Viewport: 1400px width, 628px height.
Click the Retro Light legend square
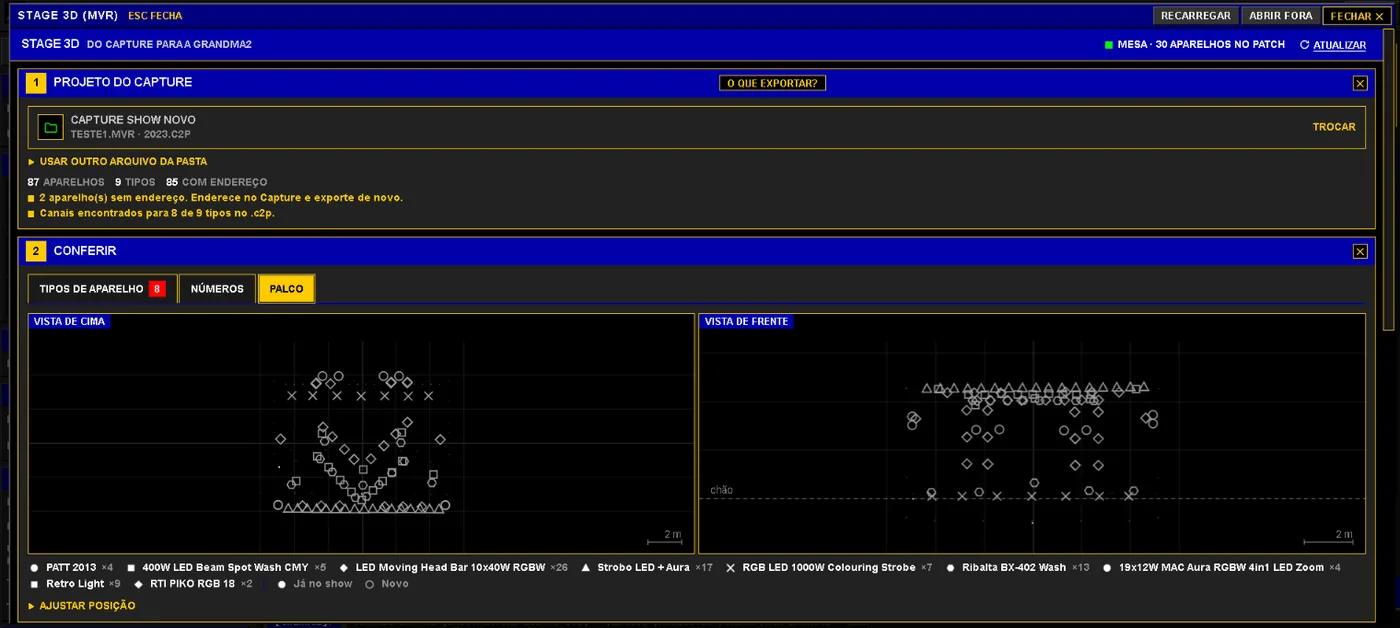click(35, 584)
